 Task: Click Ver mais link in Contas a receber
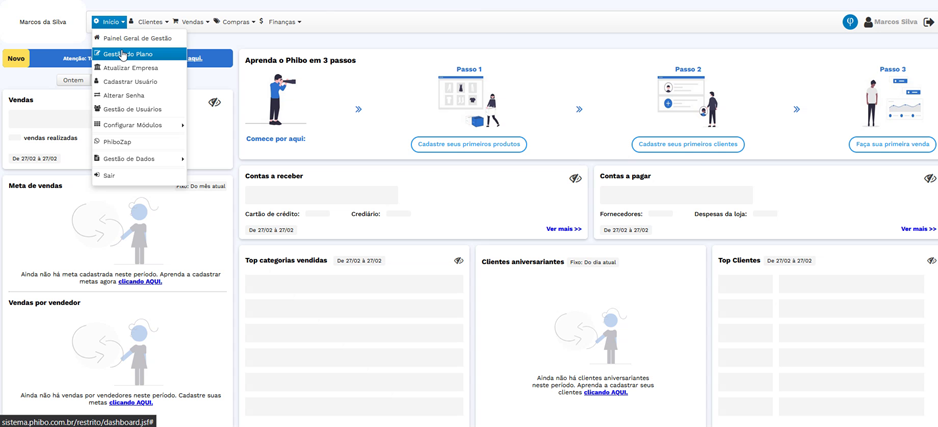[x=563, y=229]
